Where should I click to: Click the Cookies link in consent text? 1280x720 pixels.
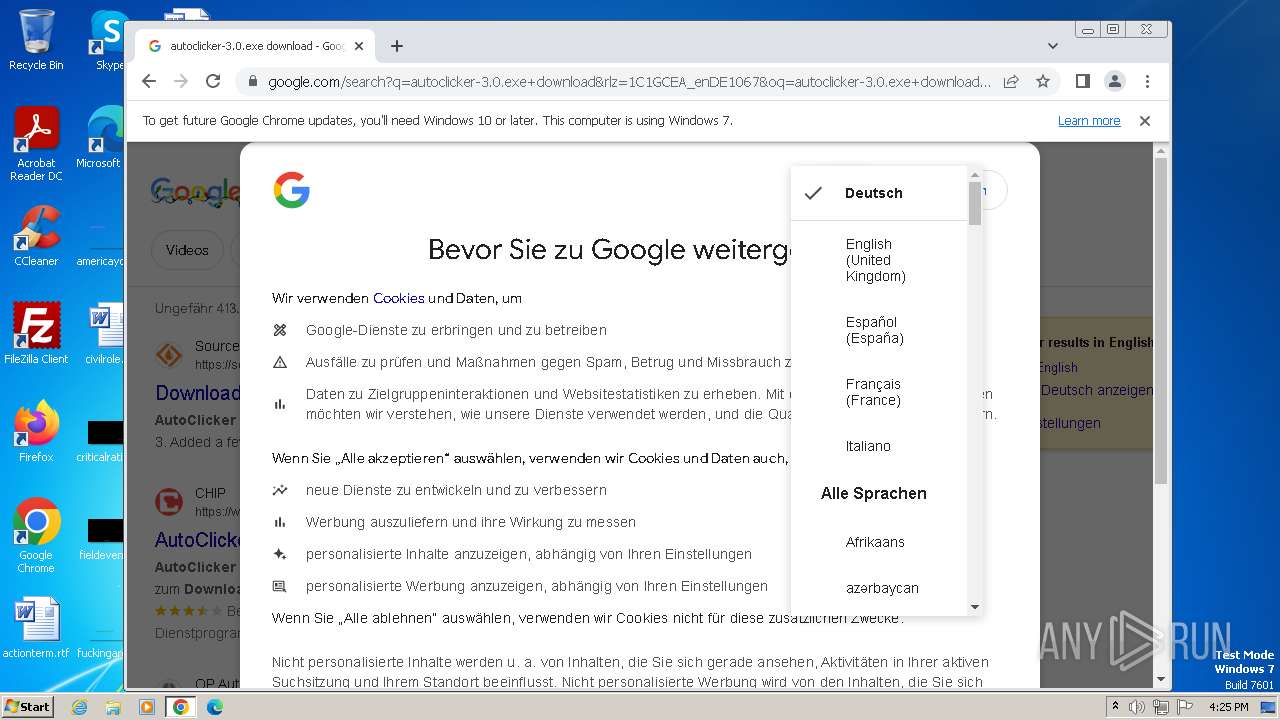tap(399, 298)
